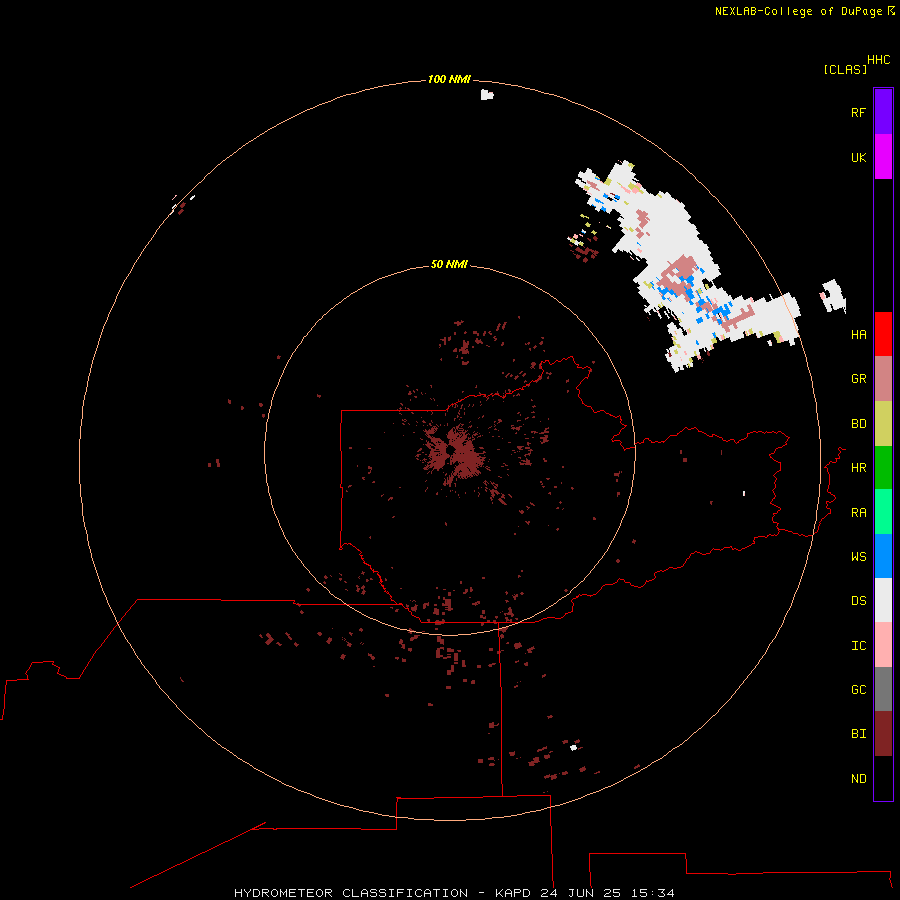The image size is (900, 900).
Task: Click the HR legend label
Action: [859, 468]
